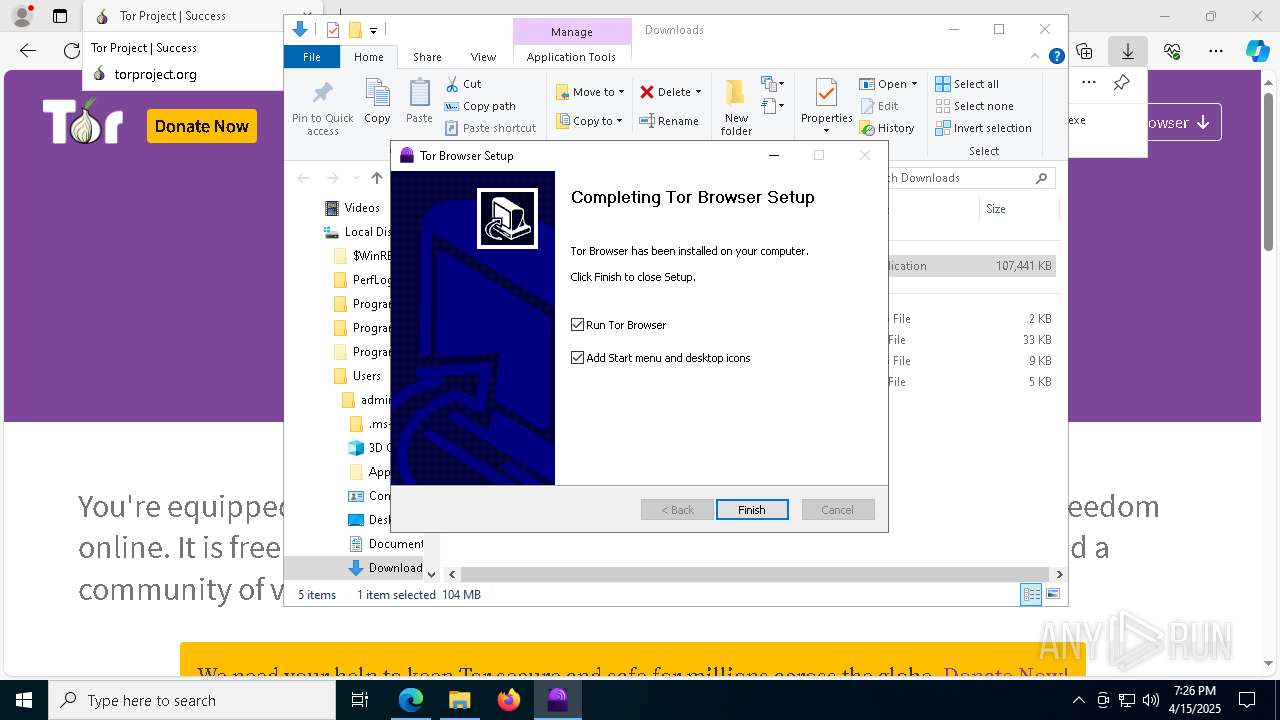Click History in Explorer ribbon
The image size is (1280, 720).
[887, 128]
